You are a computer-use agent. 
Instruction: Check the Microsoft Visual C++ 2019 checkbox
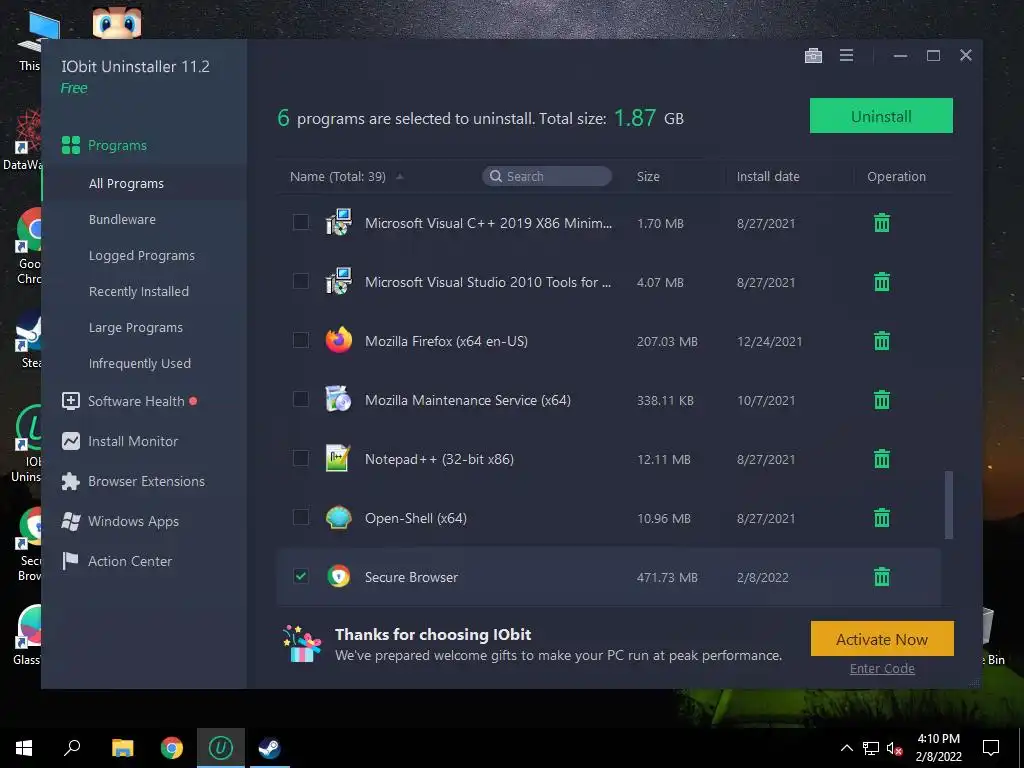tap(300, 222)
